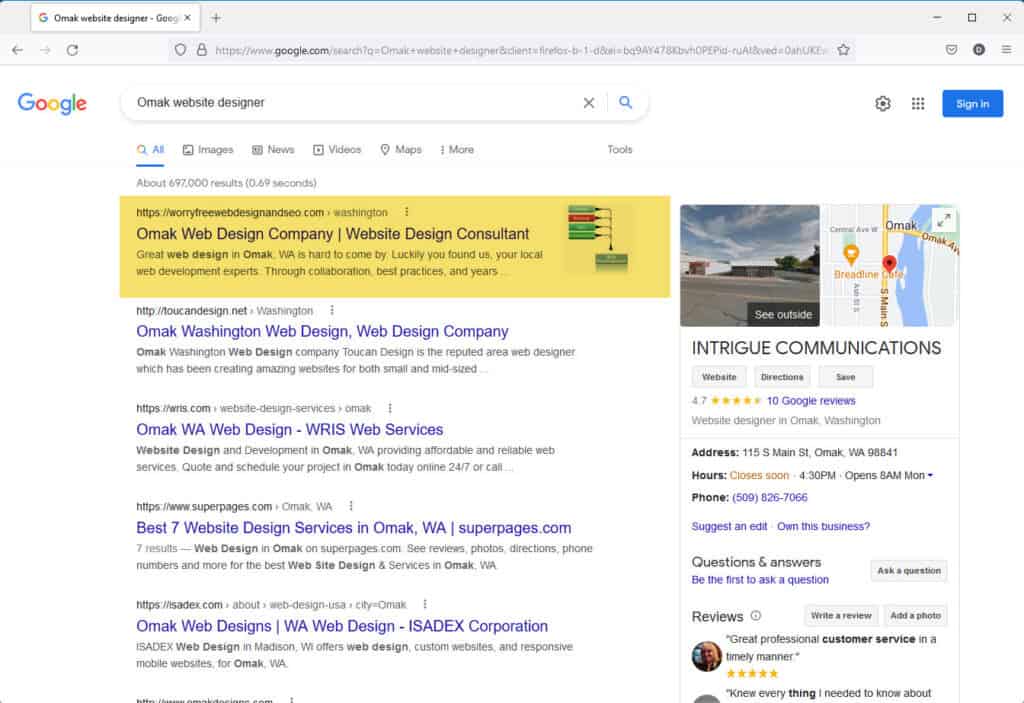The image size is (1024, 703).
Task: Open options dots for worryfreewebdesignandseo result
Action: (x=407, y=212)
